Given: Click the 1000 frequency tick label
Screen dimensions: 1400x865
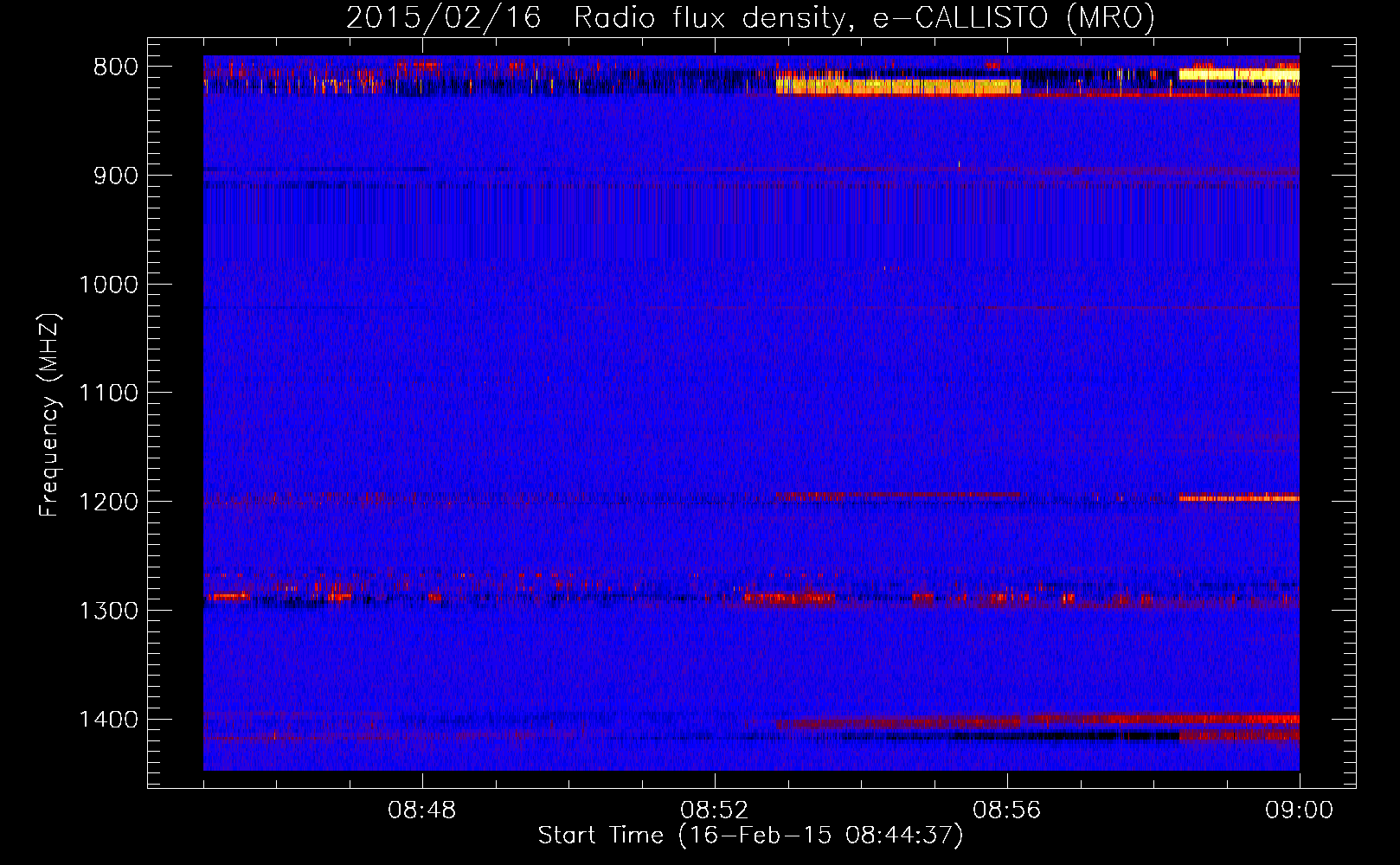Looking at the screenshot, I should click(108, 285).
